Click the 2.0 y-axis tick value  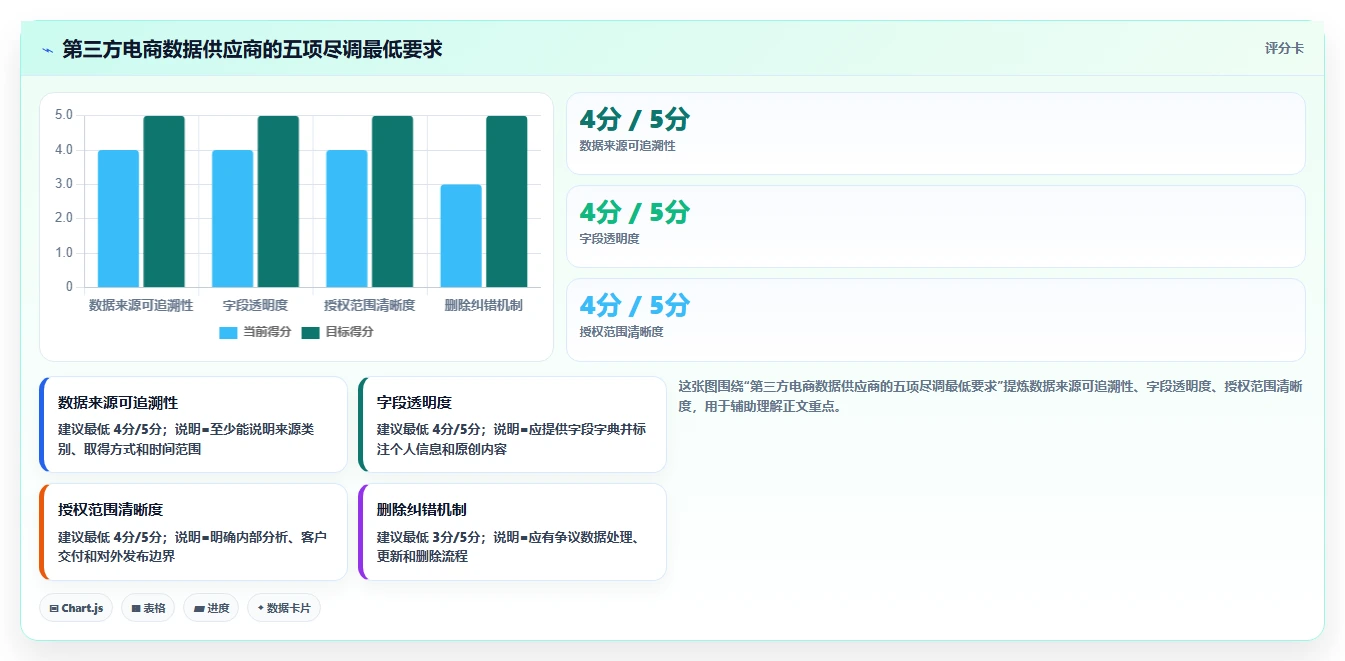tap(63, 218)
